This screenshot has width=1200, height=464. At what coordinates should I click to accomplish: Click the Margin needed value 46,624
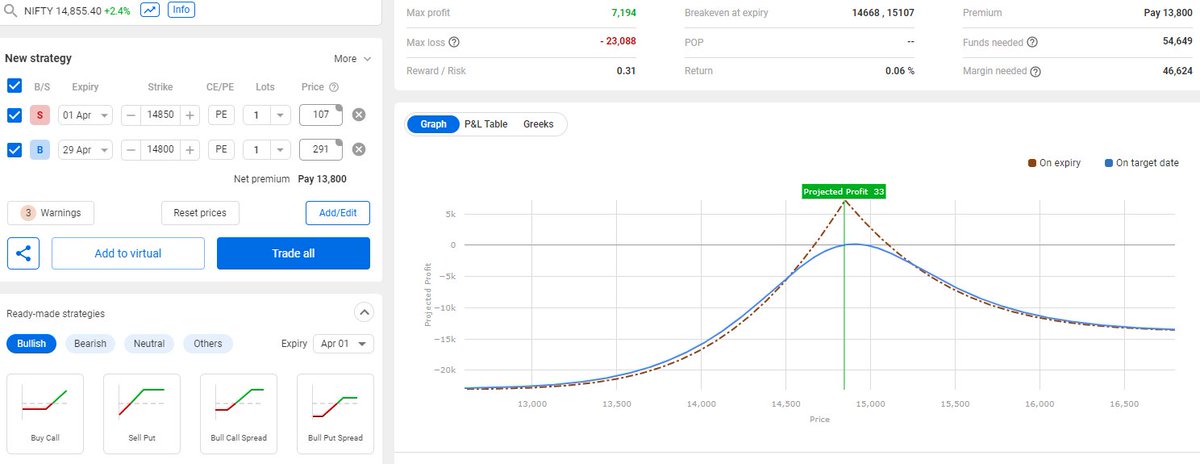click(1175, 71)
